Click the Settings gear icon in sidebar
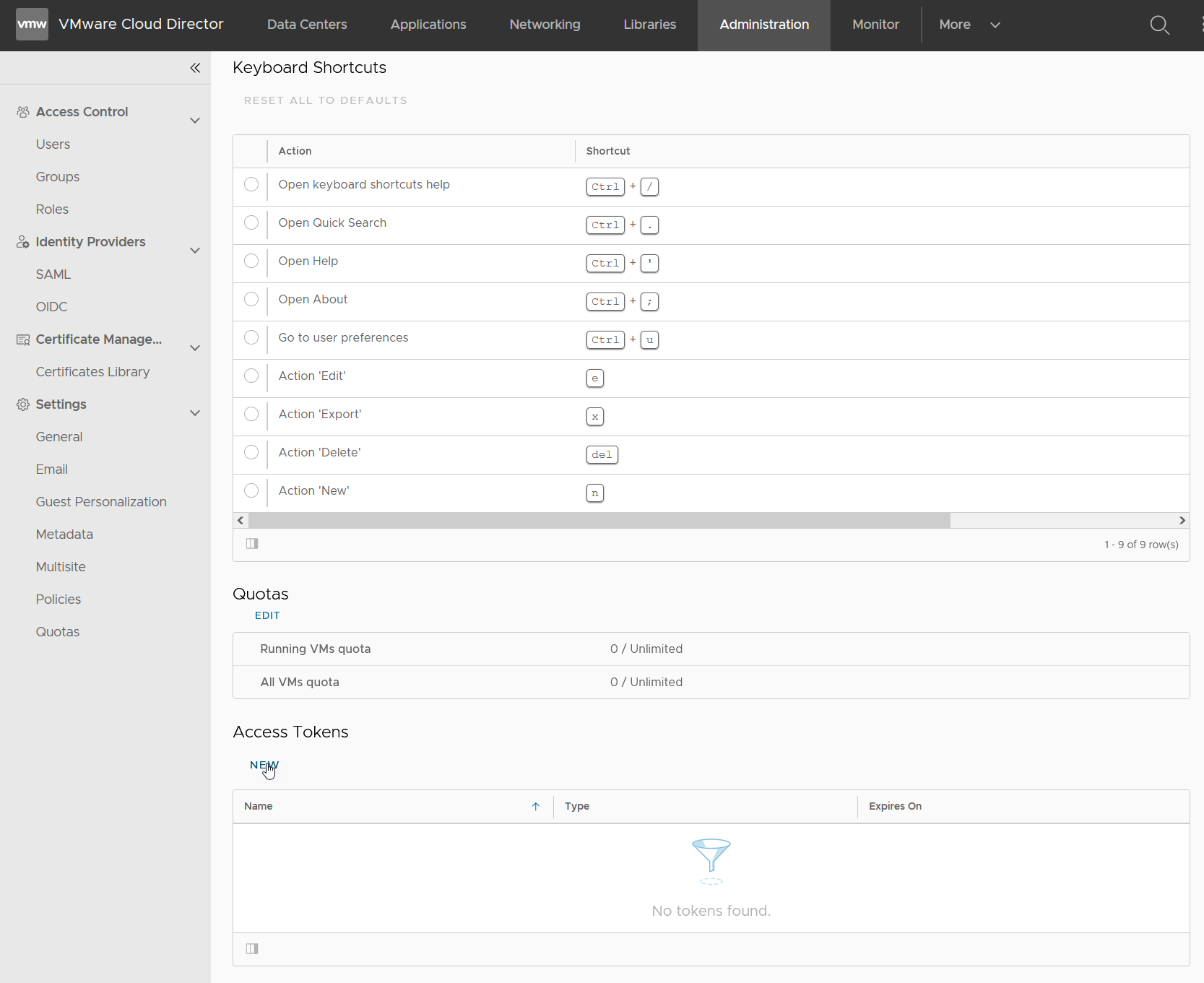1204x983 pixels. (x=23, y=404)
